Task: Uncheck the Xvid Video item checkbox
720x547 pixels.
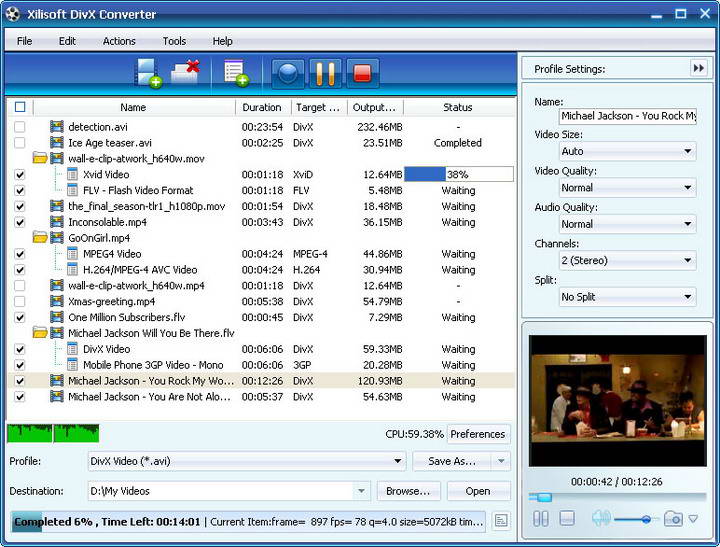Action: 20,175
